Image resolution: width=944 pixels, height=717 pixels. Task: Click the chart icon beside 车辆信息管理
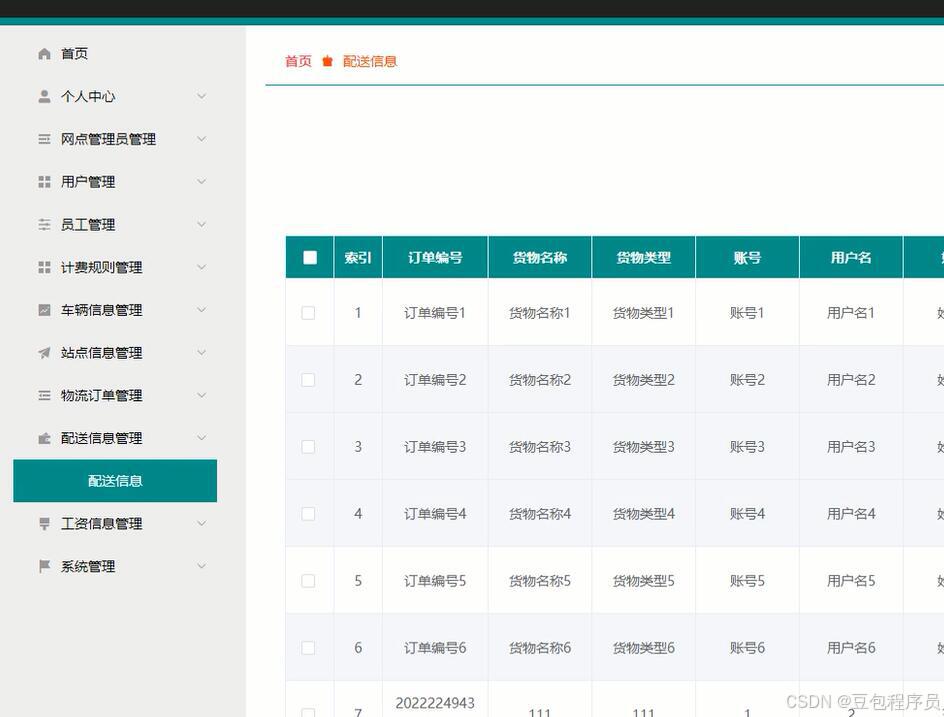point(44,310)
